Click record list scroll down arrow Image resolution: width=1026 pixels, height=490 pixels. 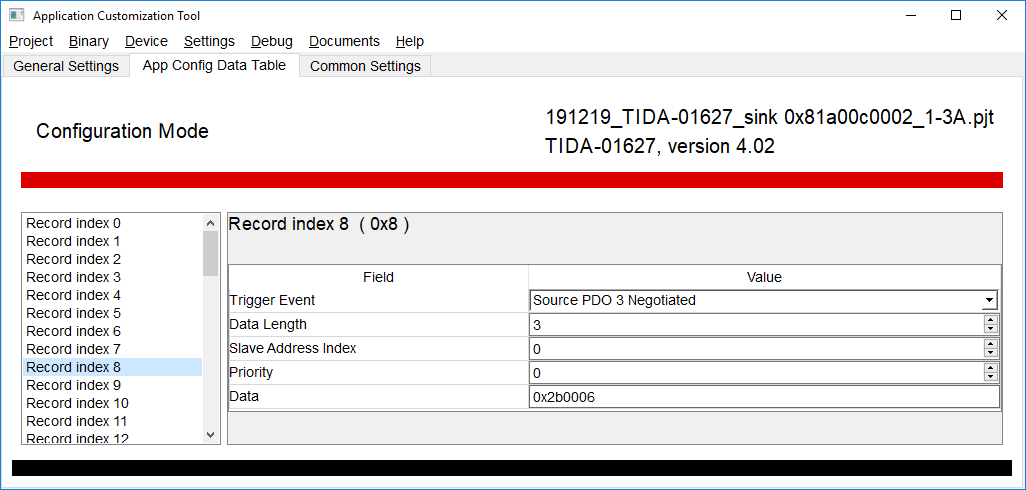coord(210,434)
